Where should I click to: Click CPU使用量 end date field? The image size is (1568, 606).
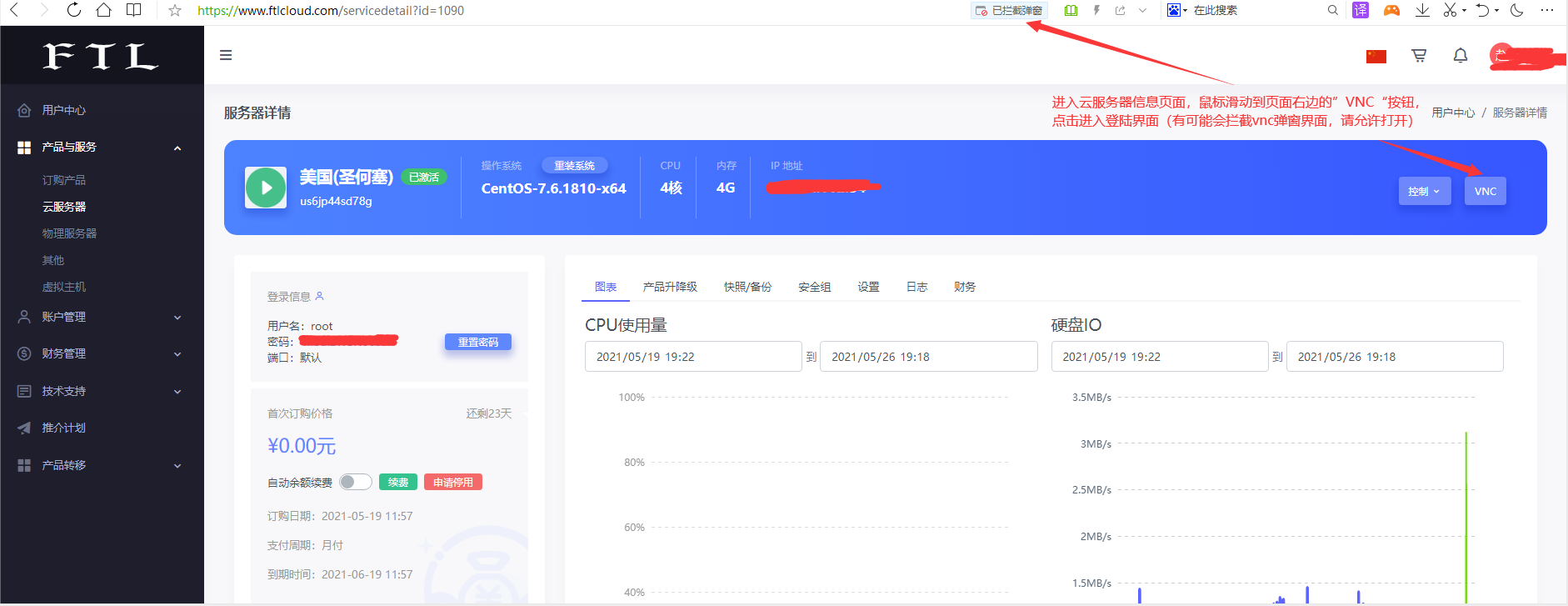pyautogui.click(x=929, y=357)
